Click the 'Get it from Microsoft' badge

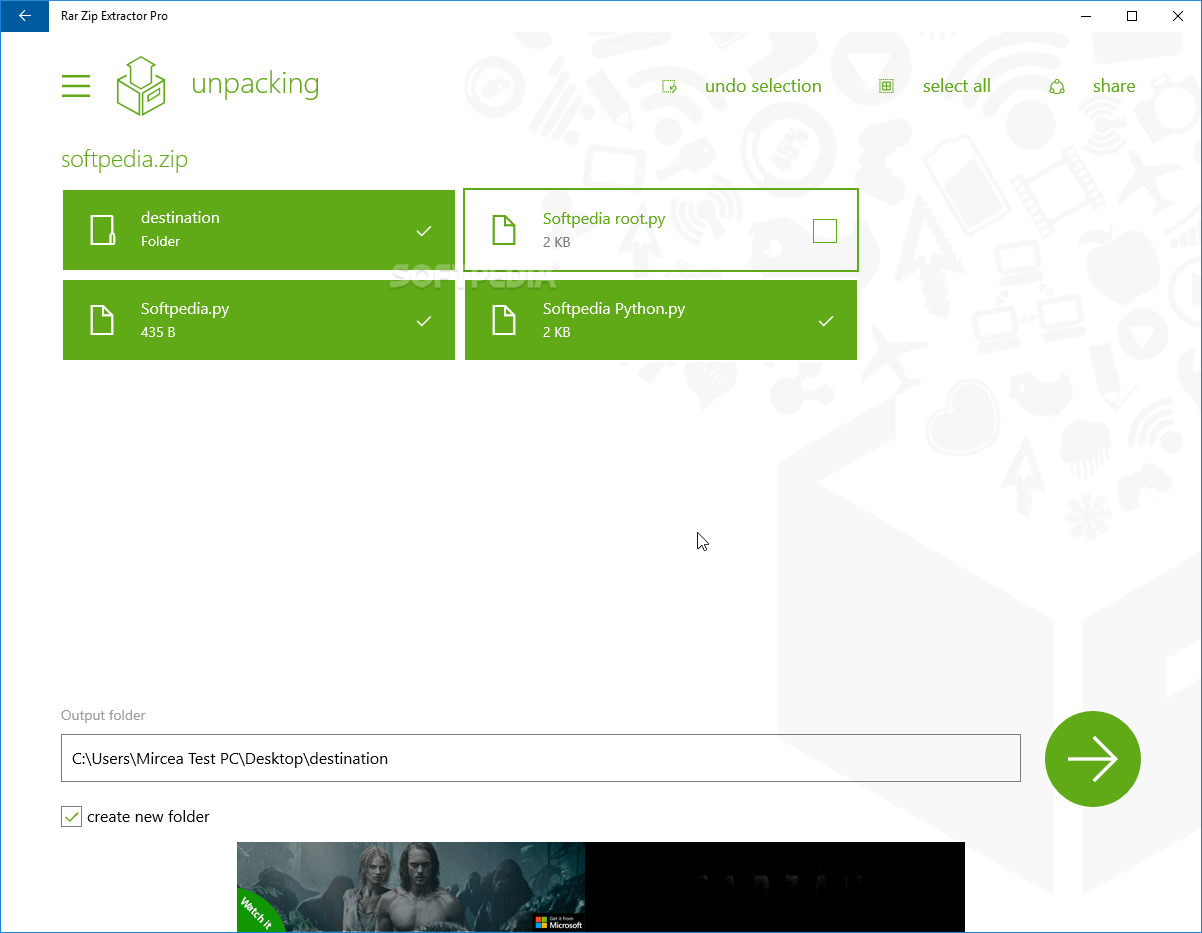pyautogui.click(x=559, y=921)
